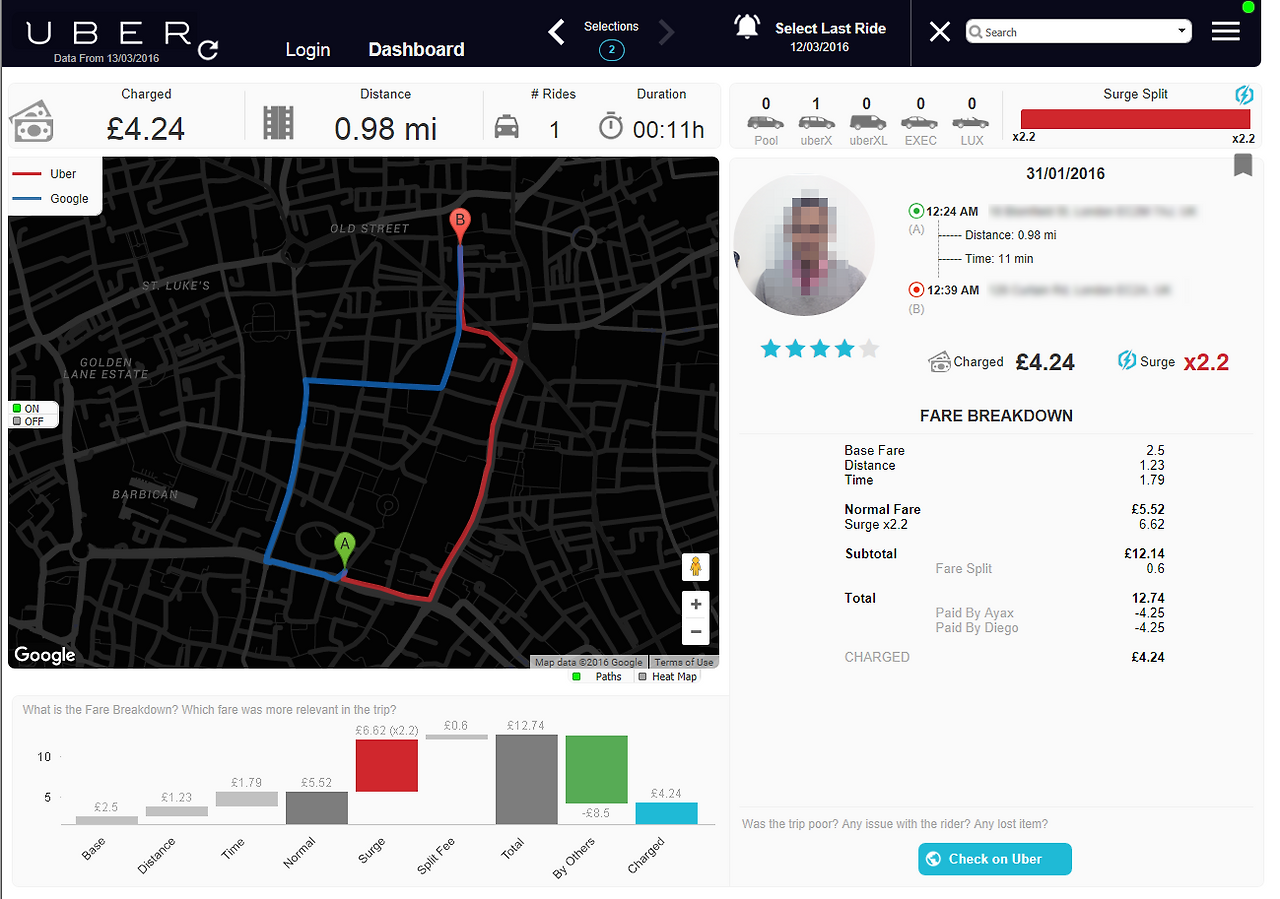The width and height of the screenshot is (1280, 899).
Task: Enable the Paths map mode
Action: point(597,677)
